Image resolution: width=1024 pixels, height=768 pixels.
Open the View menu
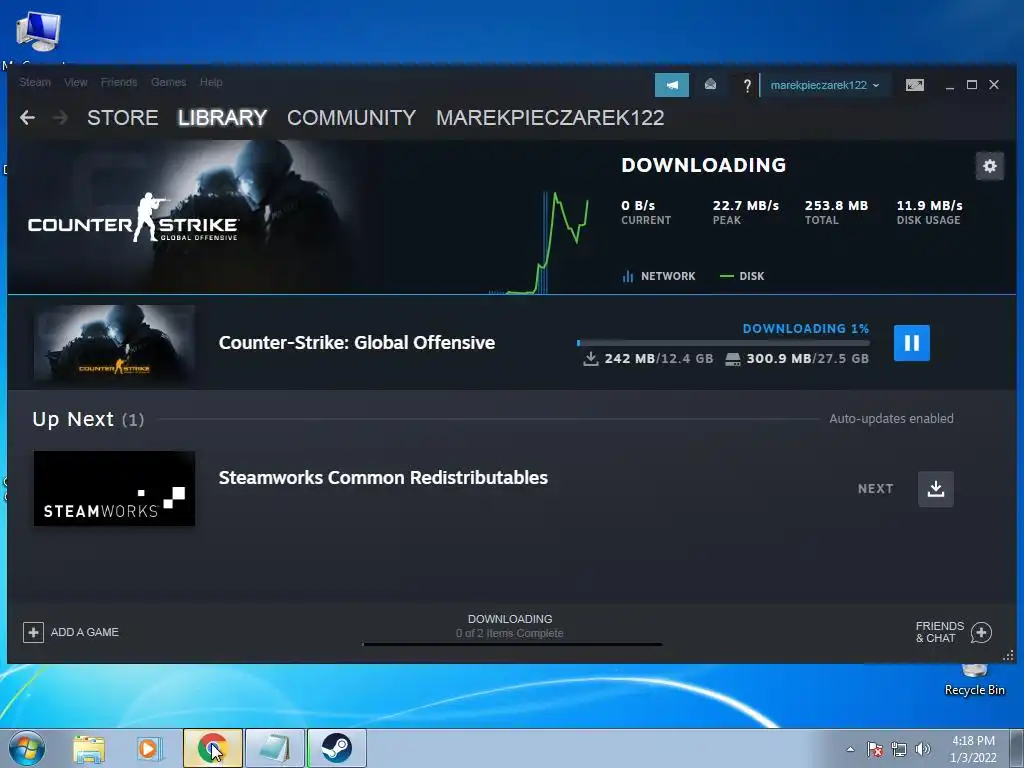click(x=76, y=82)
